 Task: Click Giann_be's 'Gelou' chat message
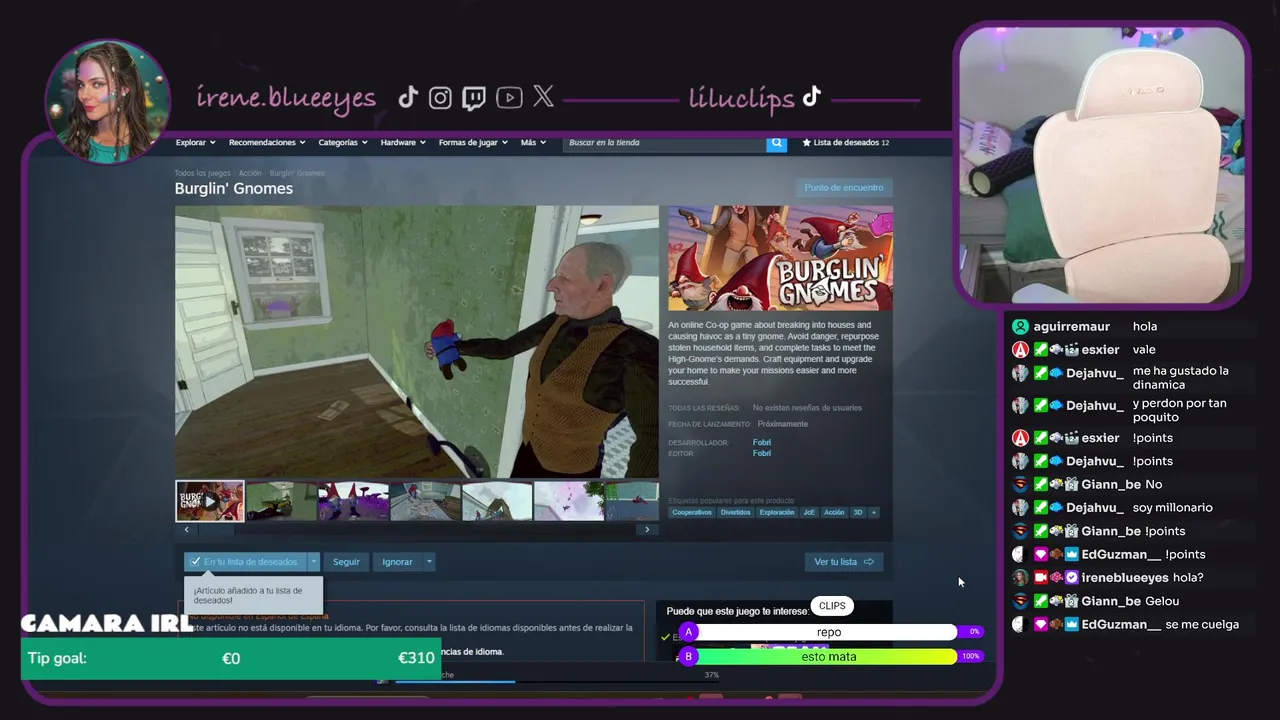tap(1162, 601)
